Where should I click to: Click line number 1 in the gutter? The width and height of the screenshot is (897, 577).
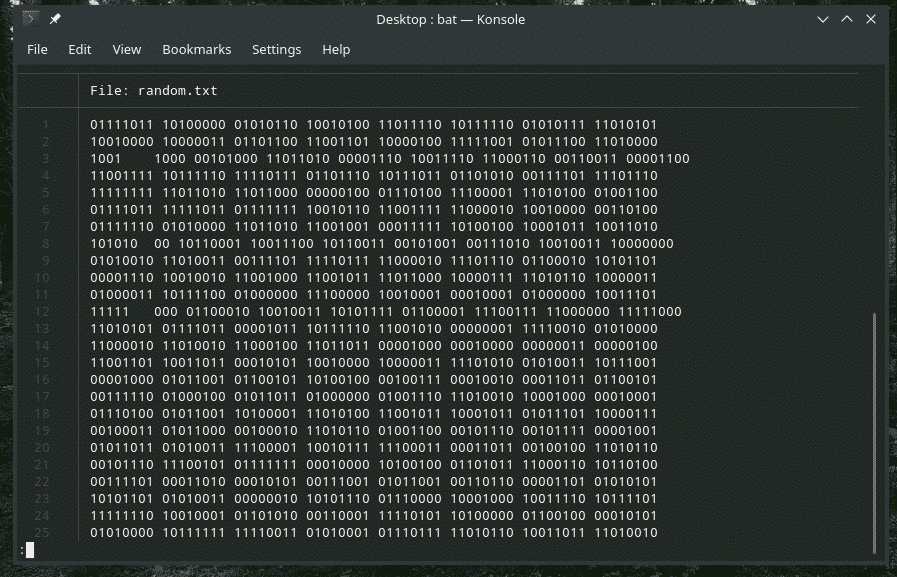click(x=46, y=125)
